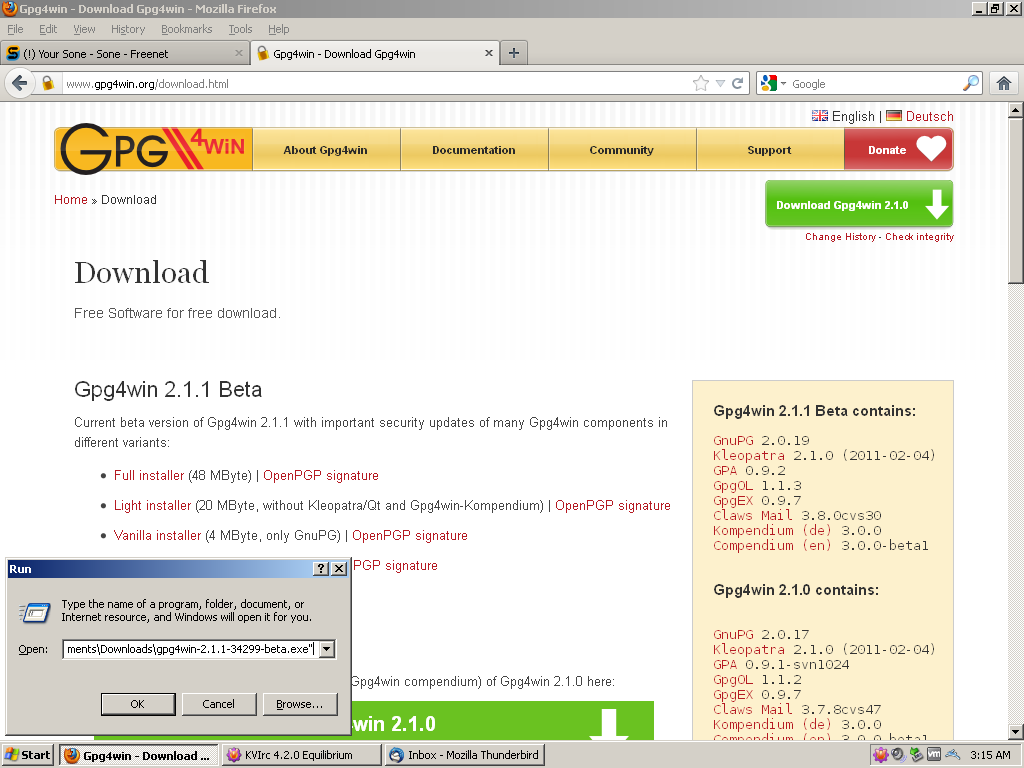The height and width of the screenshot is (768, 1024).
Task: Switch to KVIrc 4.2.0 Equilibrium taskbar item
Action: (x=302, y=755)
